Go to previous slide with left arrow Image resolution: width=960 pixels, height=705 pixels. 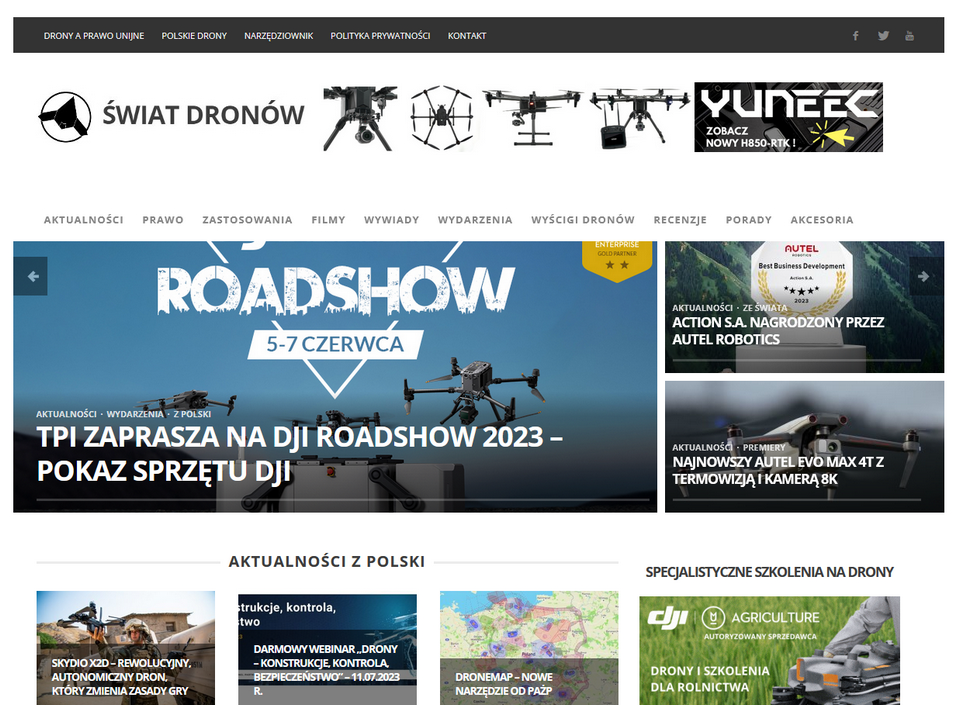(x=32, y=277)
